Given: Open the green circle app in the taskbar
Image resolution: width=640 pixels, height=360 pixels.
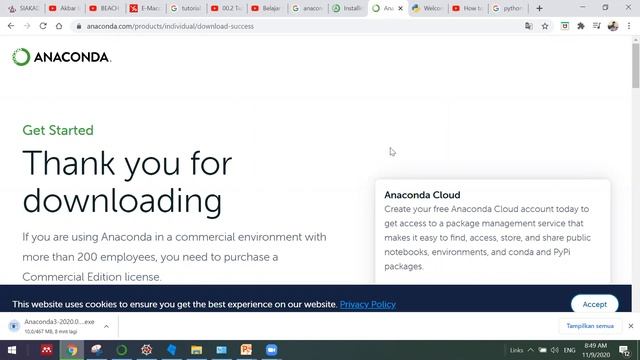Looking at the screenshot, I should tap(122, 350).
